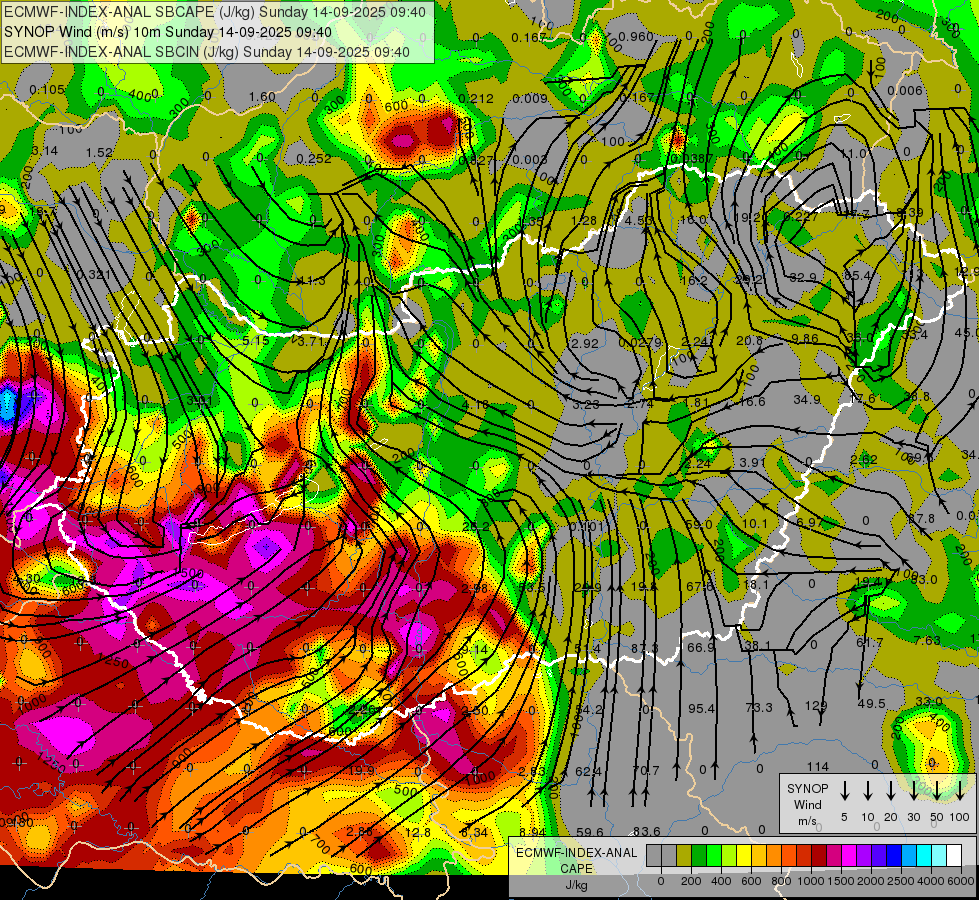Click the 6.97 value on the map
The image size is (979, 900).
point(810,522)
